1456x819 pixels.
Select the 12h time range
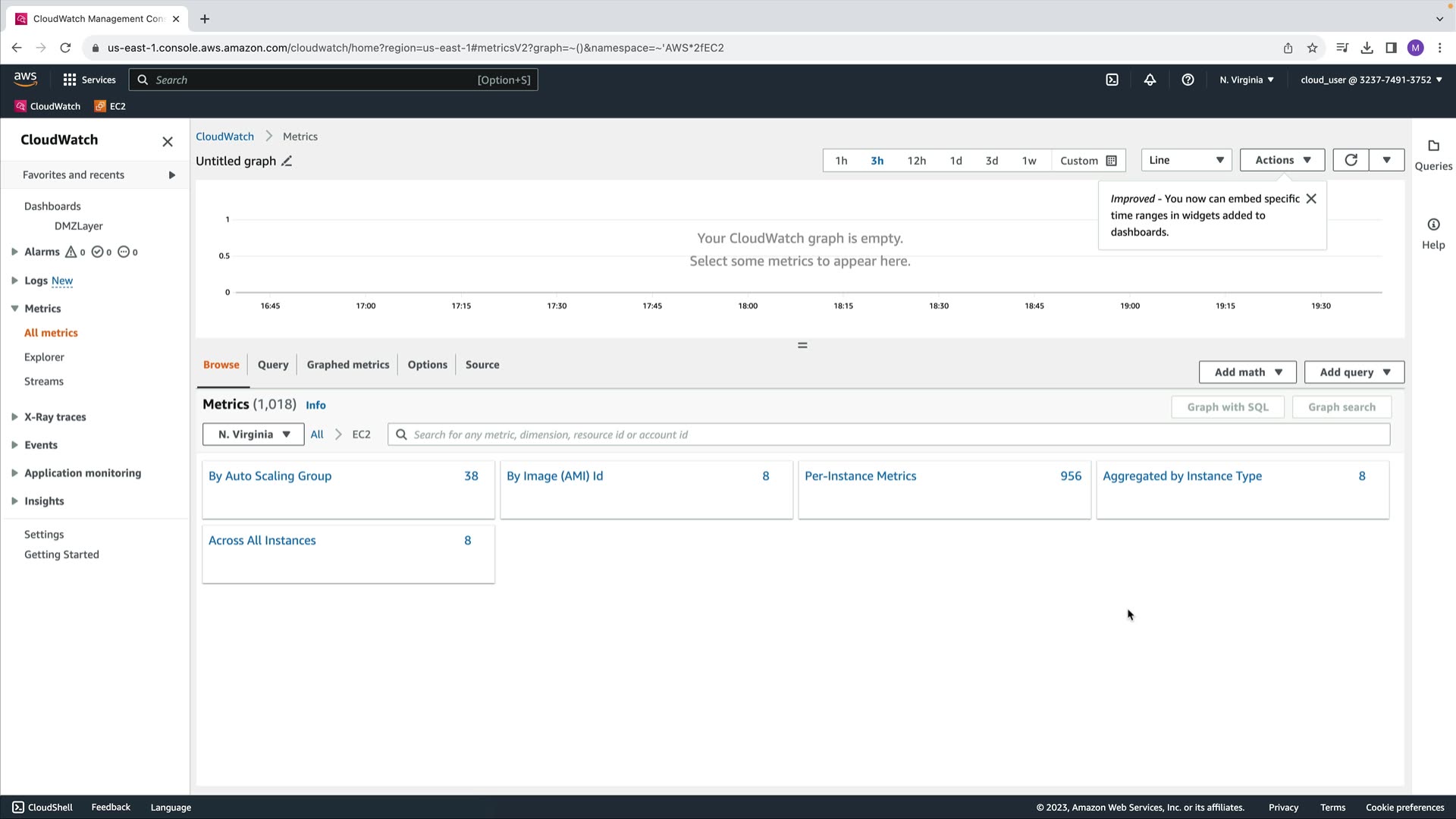916,161
